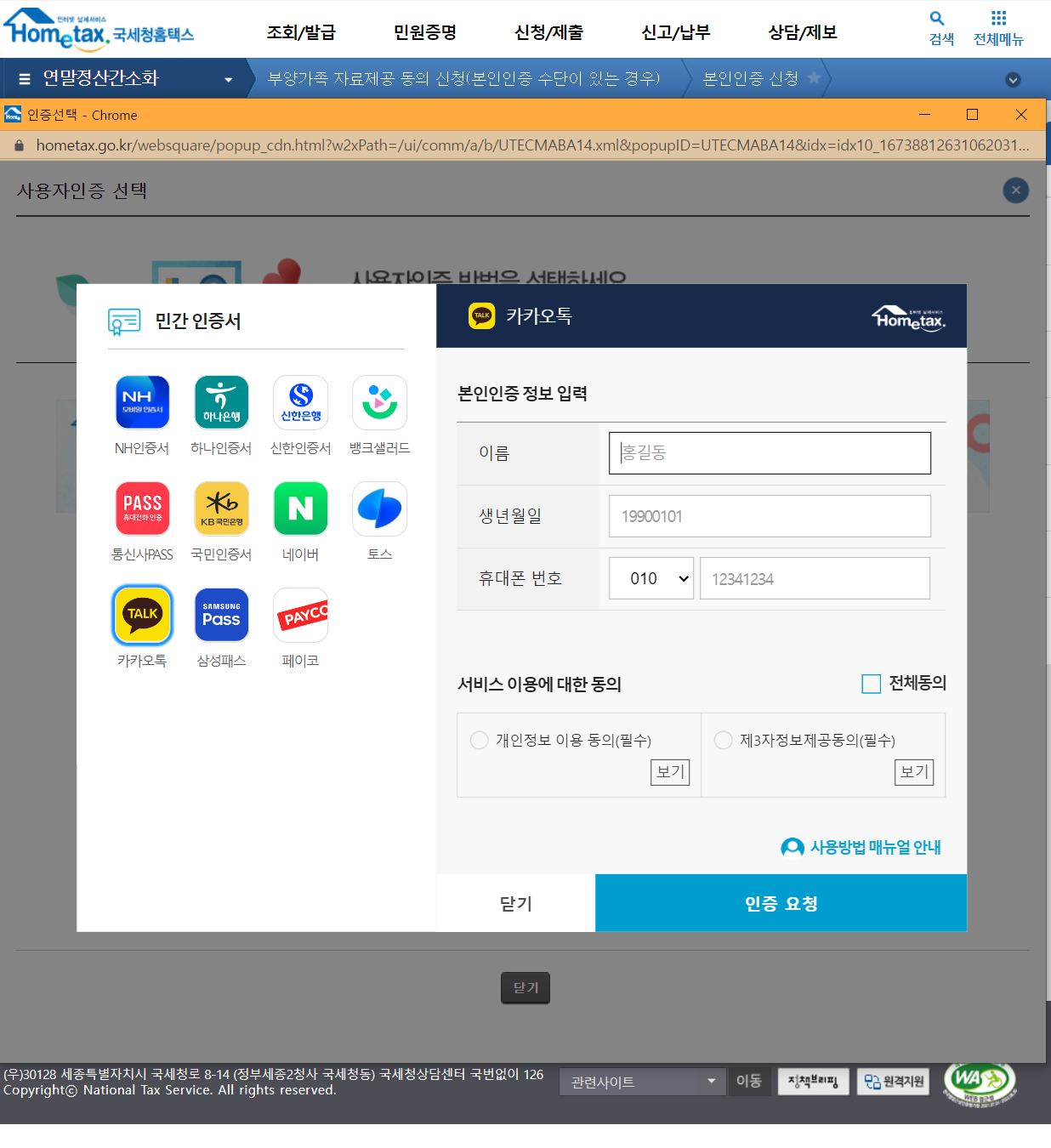The height and width of the screenshot is (1148, 1051).
Task: Click breadcrumb item 본인인증 신청
Action: point(751,78)
